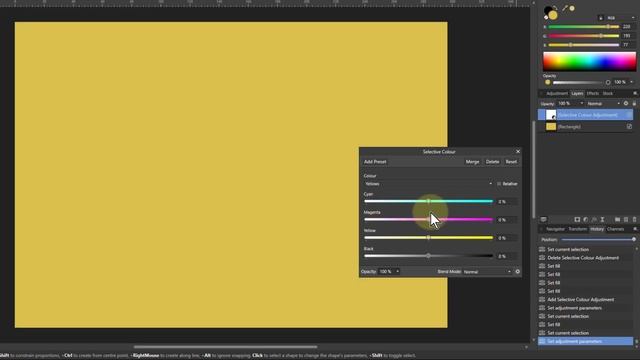
Task: Select the Selective Colour Adjustment layer
Action: click(586, 115)
